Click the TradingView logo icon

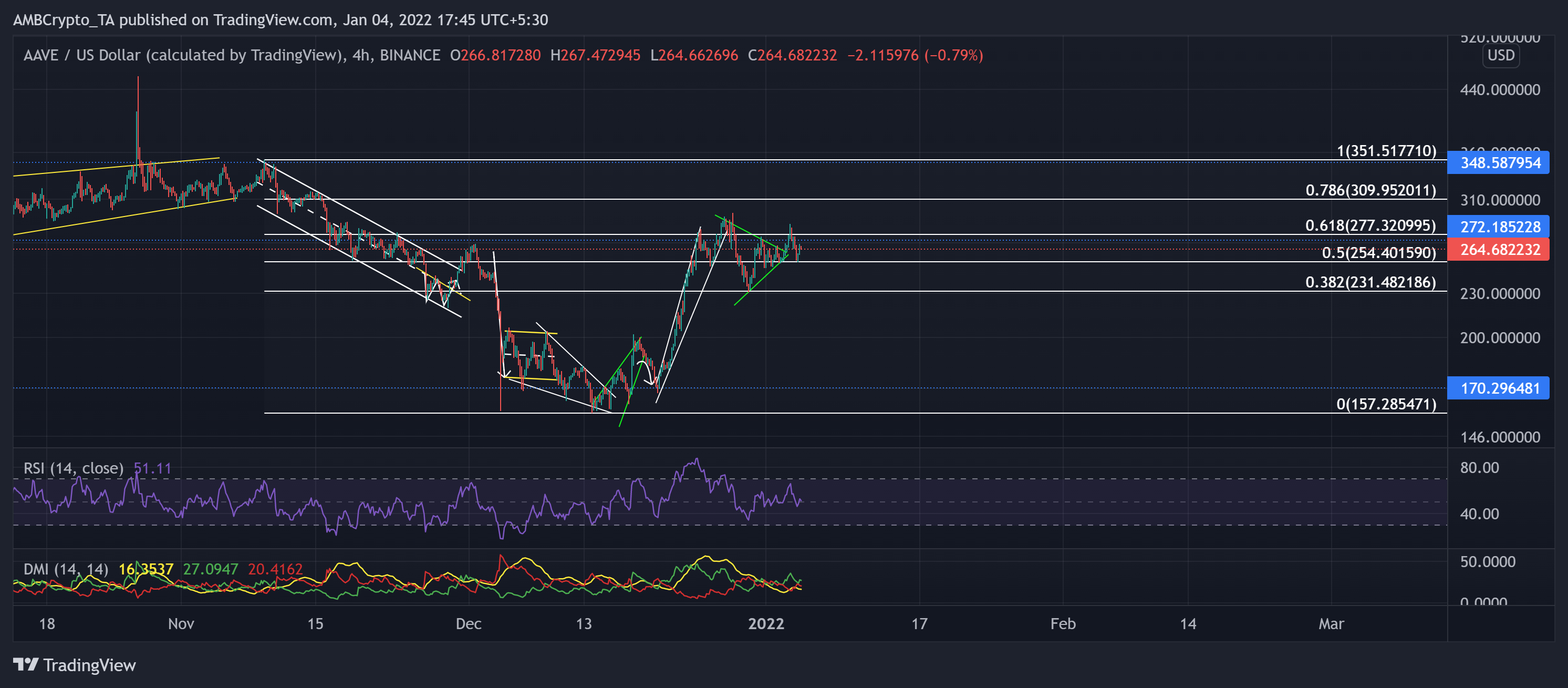pyautogui.click(x=26, y=664)
